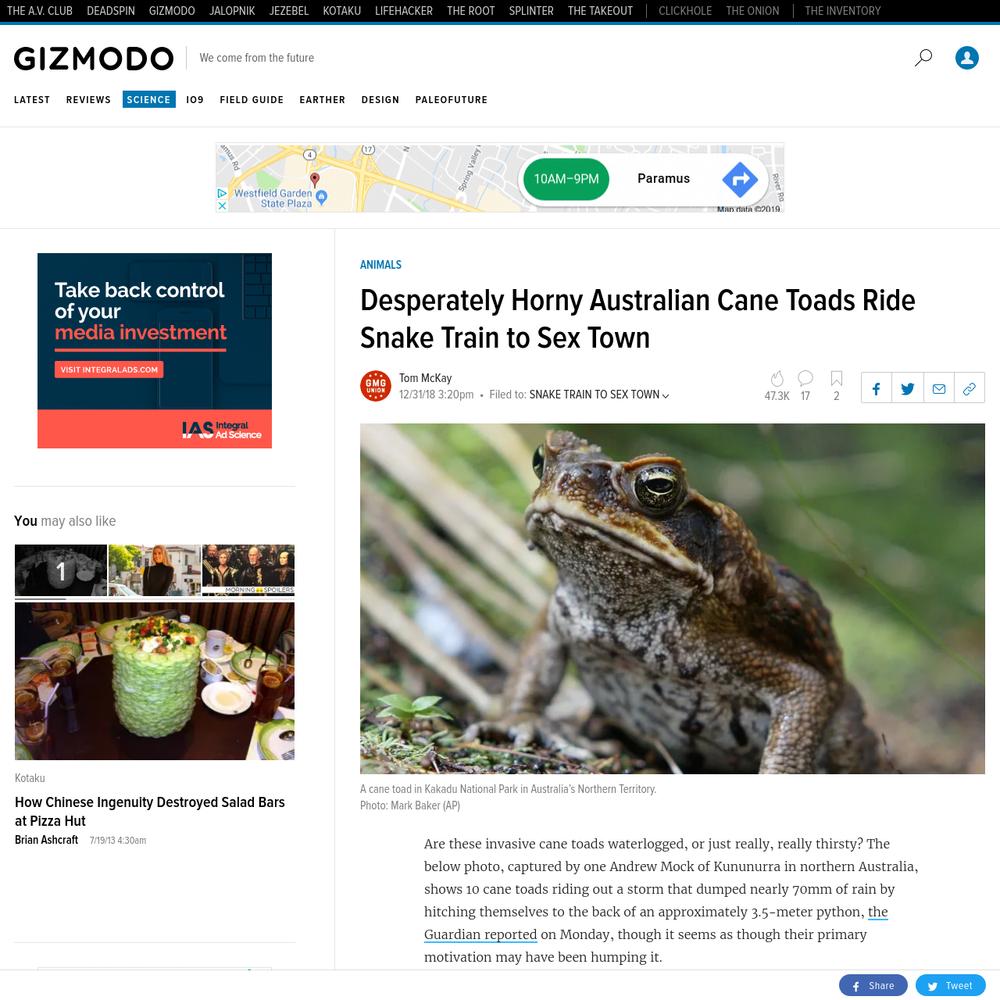Select the Science navigation tab

[149, 99]
